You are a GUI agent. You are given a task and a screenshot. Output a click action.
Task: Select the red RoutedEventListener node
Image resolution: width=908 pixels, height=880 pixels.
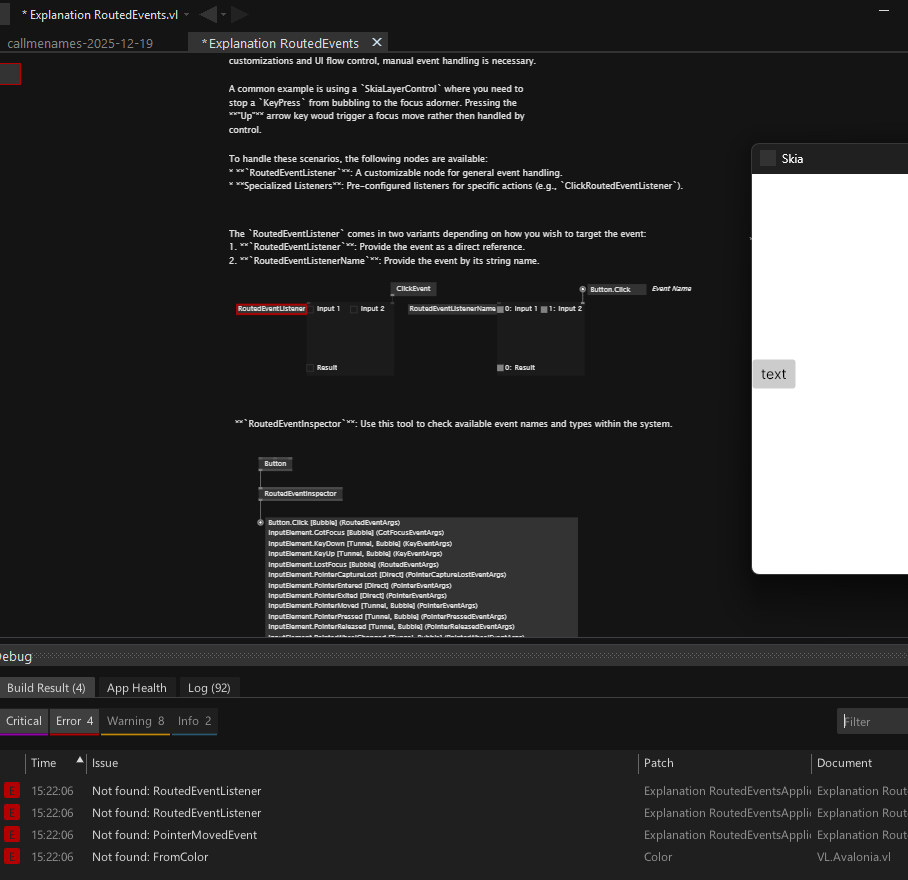point(271,309)
